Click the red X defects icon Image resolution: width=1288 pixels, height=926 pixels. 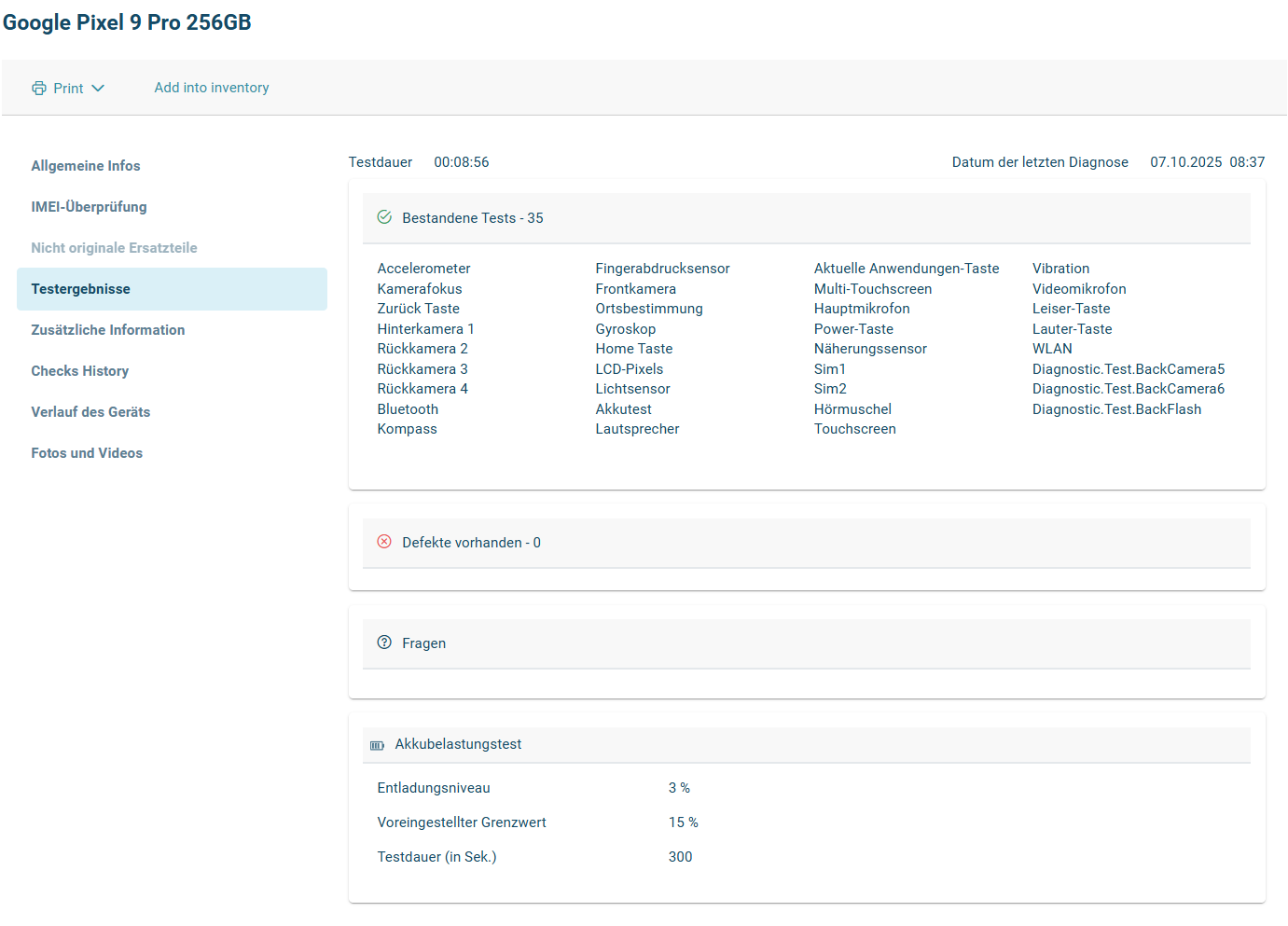click(x=384, y=542)
